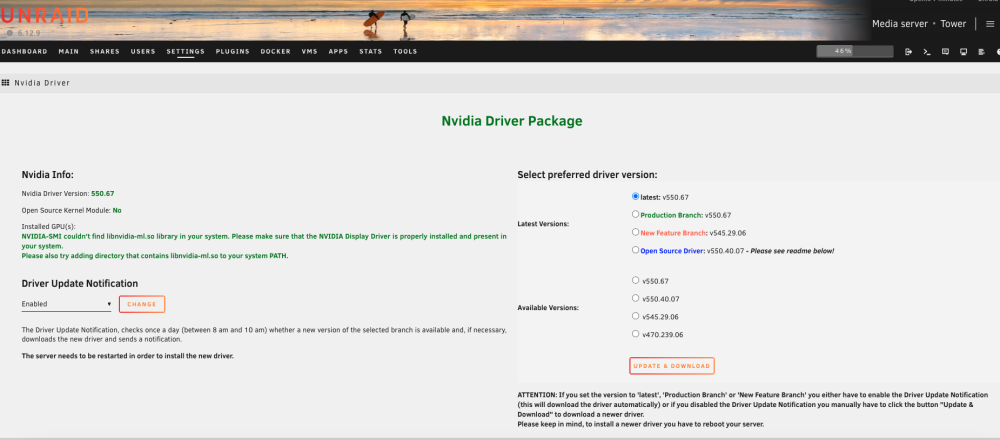The height and width of the screenshot is (440, 1000).
Task: Click the 46% usage progress bar
Action: [x=855, y=51]
